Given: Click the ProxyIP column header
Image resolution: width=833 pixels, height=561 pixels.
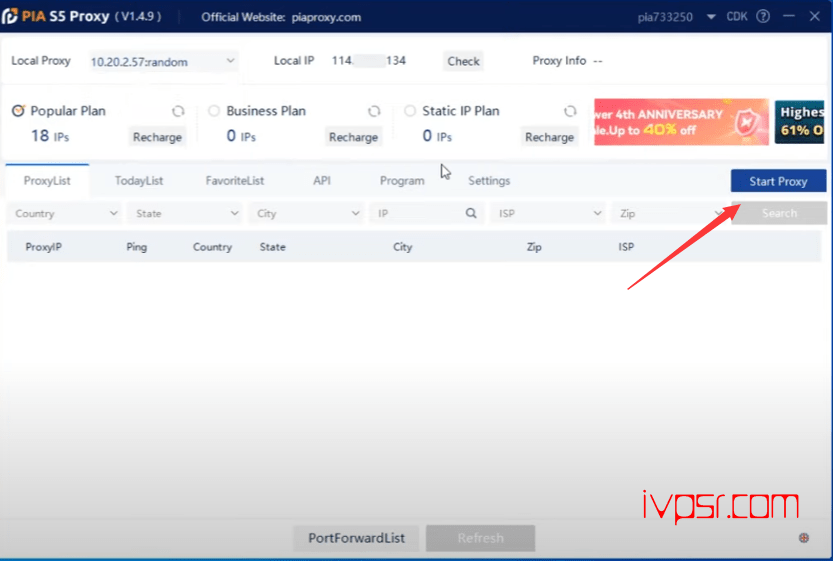Looking at the screenshot, I should coord(44,247).
